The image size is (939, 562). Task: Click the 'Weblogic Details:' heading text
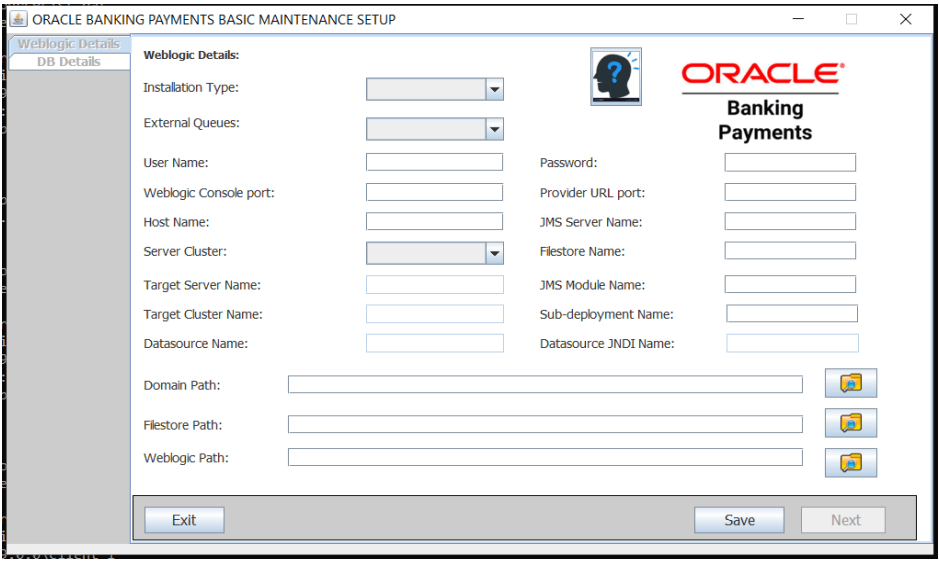click(192, 55)
